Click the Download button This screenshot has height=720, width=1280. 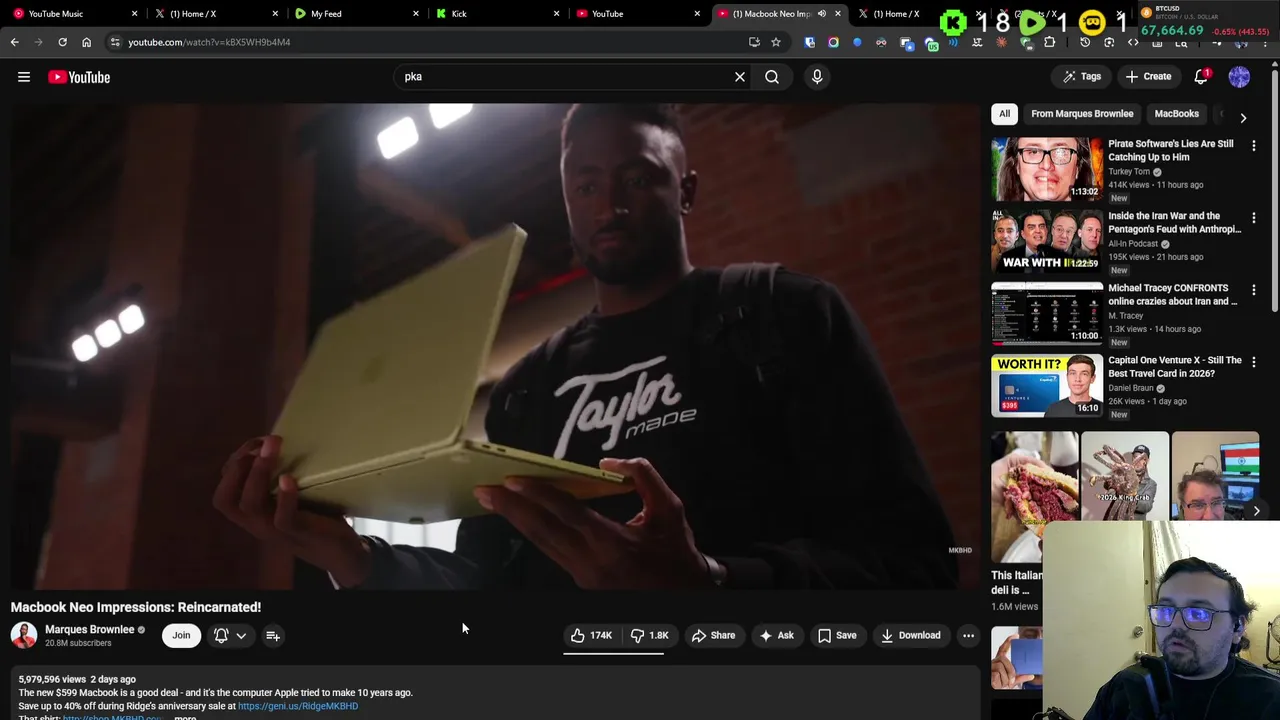(x=910, y=635)
